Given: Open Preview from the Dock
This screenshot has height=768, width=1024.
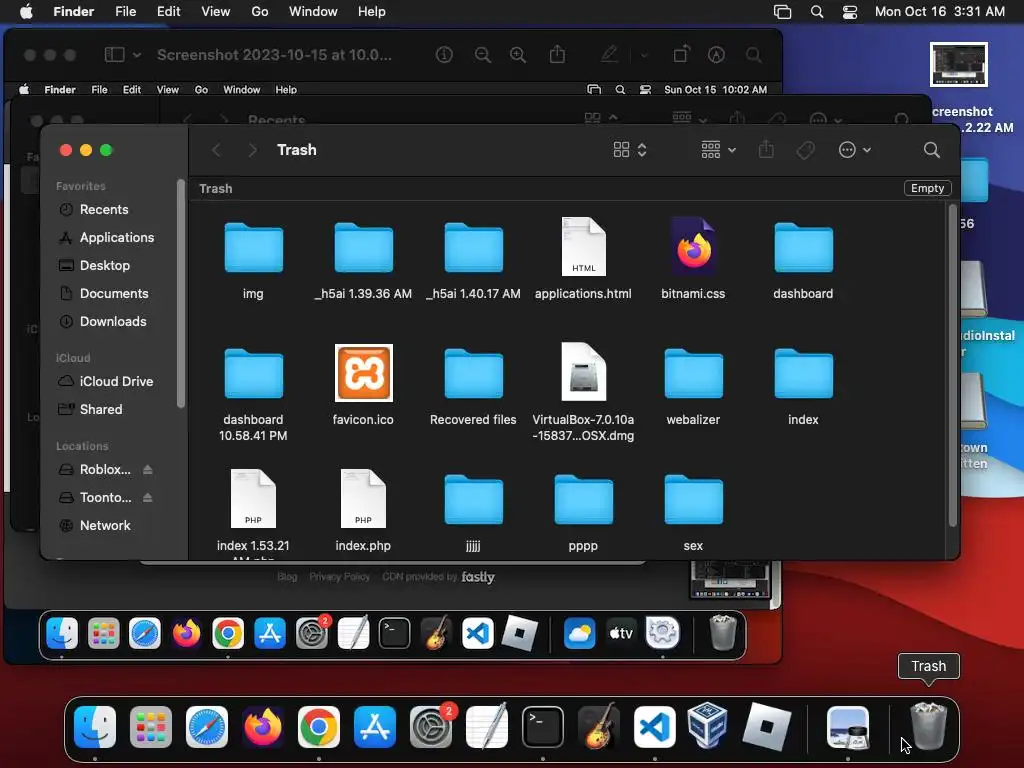Looking at the screenshot, I should pyautogui.click(x=848, y=727).
